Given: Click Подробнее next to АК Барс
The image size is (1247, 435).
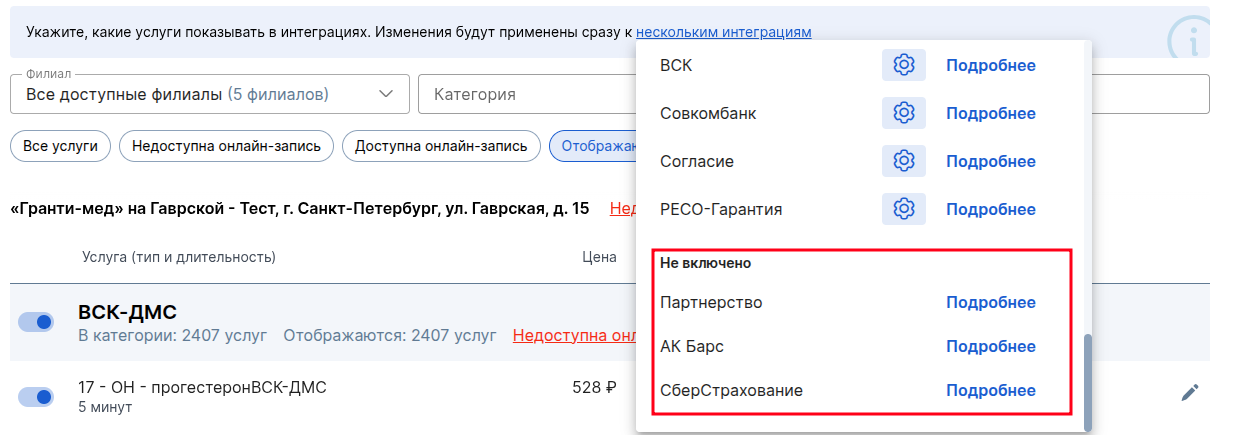Looking at the screenshot, I should click(x=991, y=346).
